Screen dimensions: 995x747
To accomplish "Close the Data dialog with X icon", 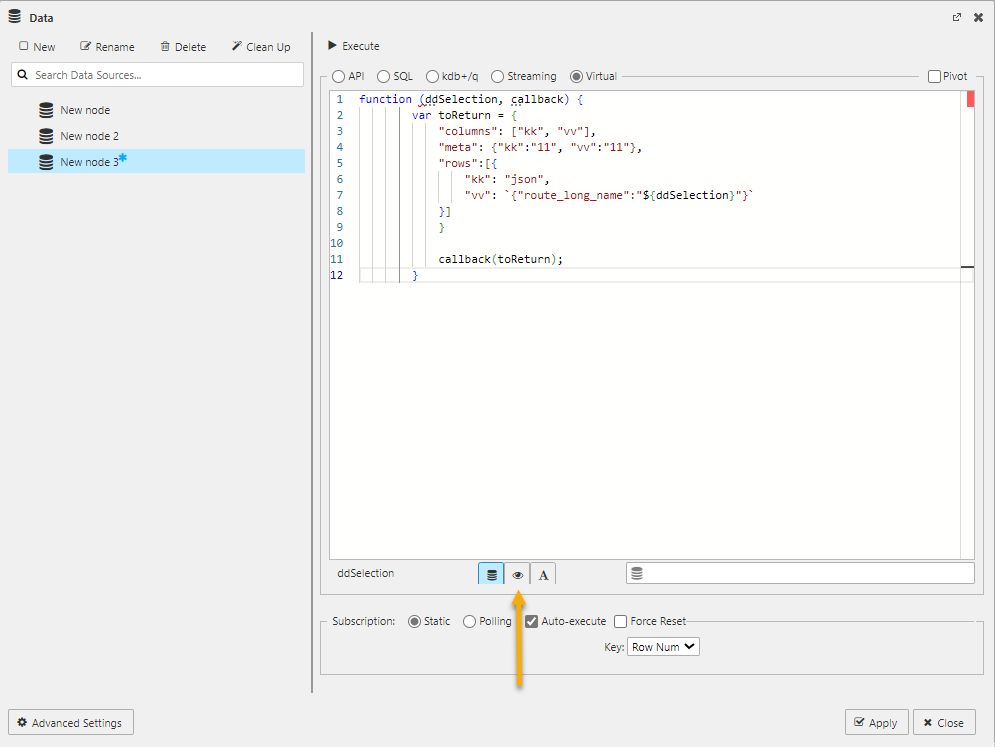I will pyautogui.click(x=979, y=17).
